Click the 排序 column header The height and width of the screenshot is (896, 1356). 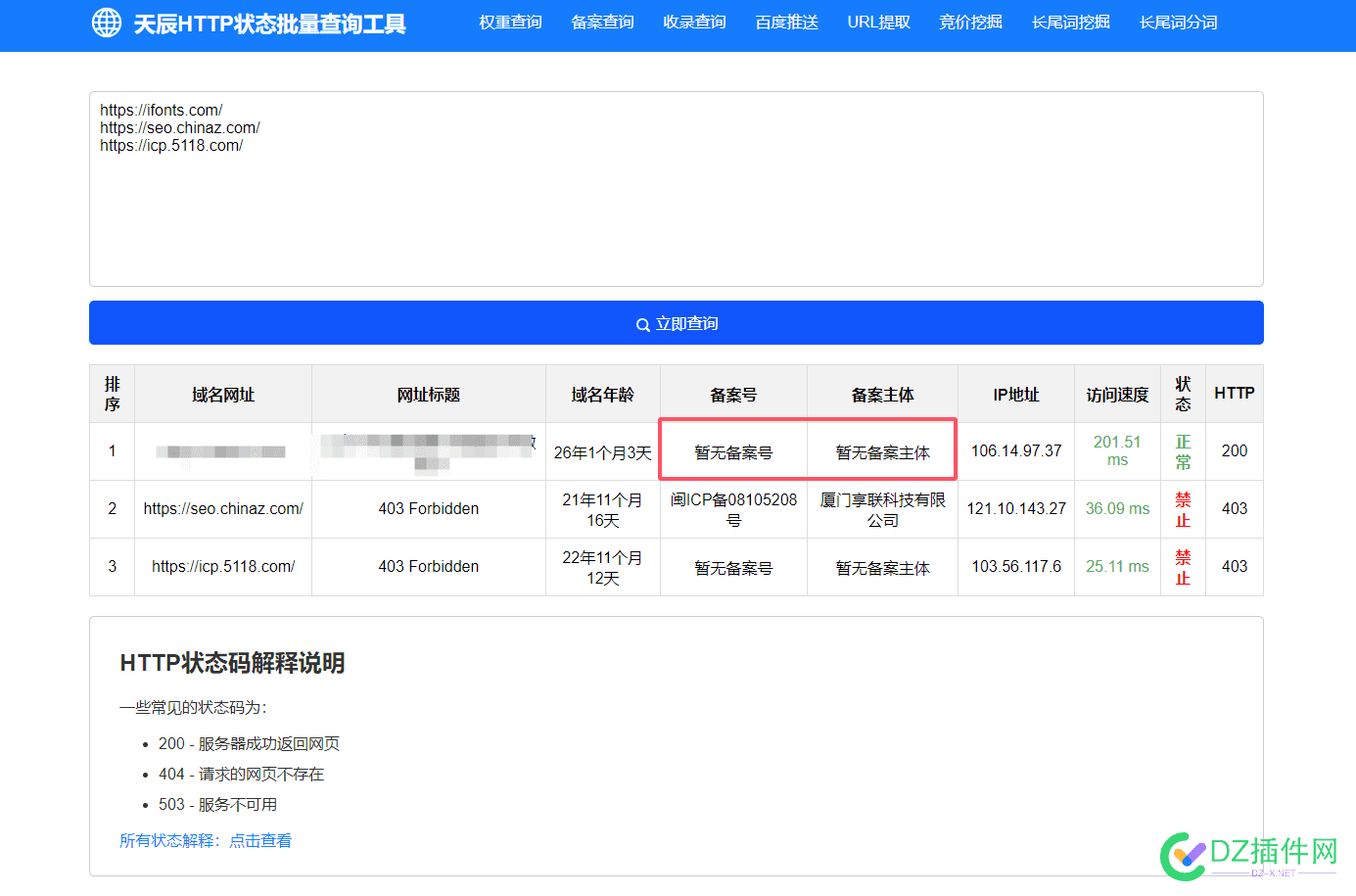coord(113,394)
